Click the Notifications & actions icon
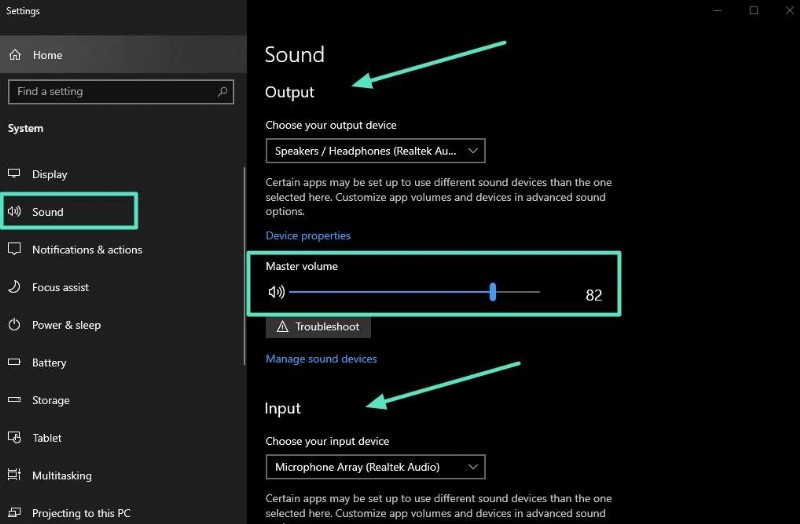 tap(15, 250)
